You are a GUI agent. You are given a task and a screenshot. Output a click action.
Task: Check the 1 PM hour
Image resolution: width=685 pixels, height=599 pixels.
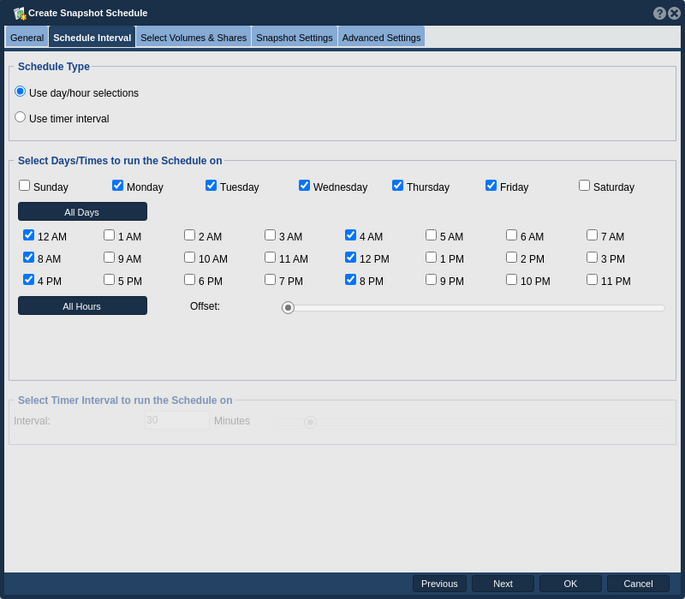tap(431, 257)
